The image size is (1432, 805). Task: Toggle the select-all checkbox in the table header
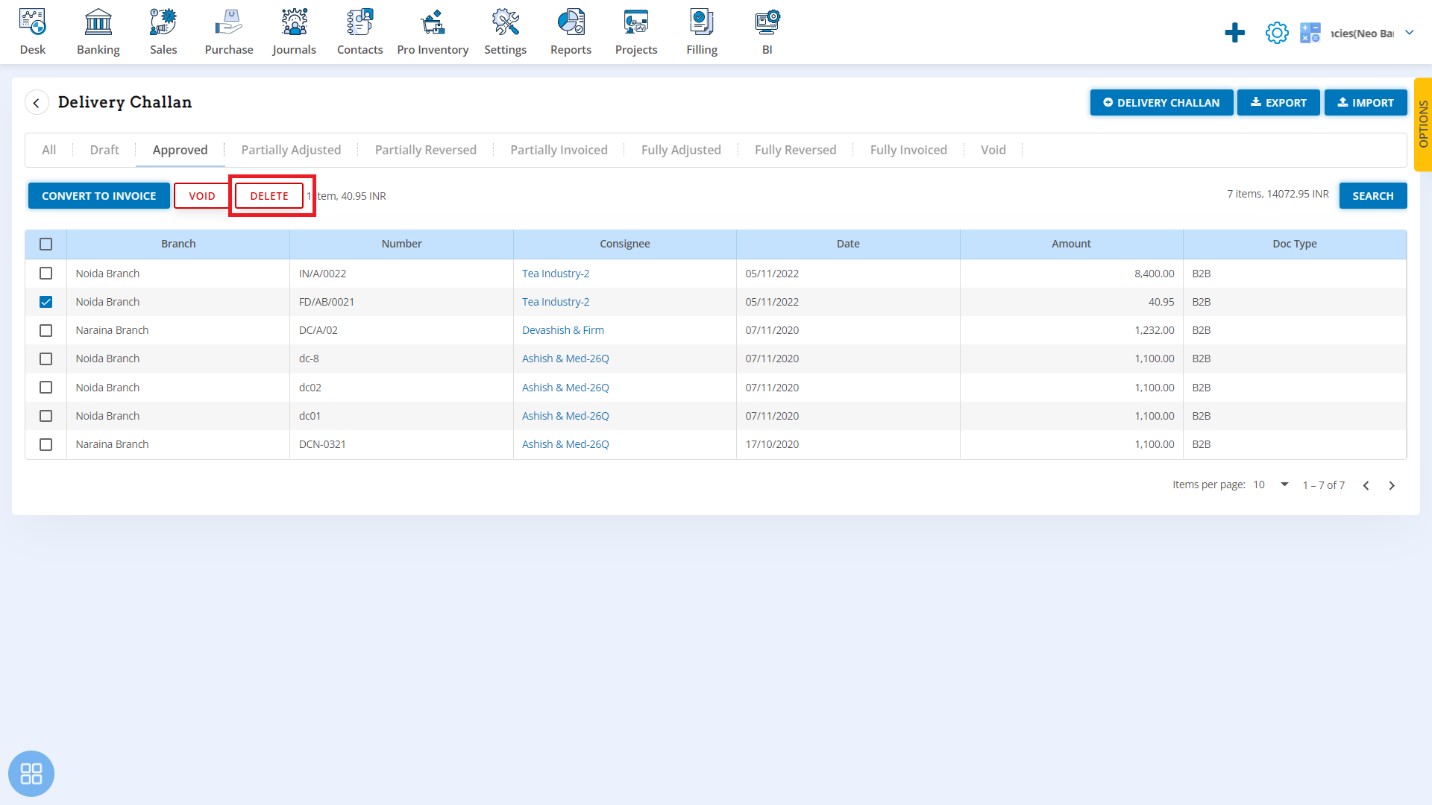[x=45, y=244]
